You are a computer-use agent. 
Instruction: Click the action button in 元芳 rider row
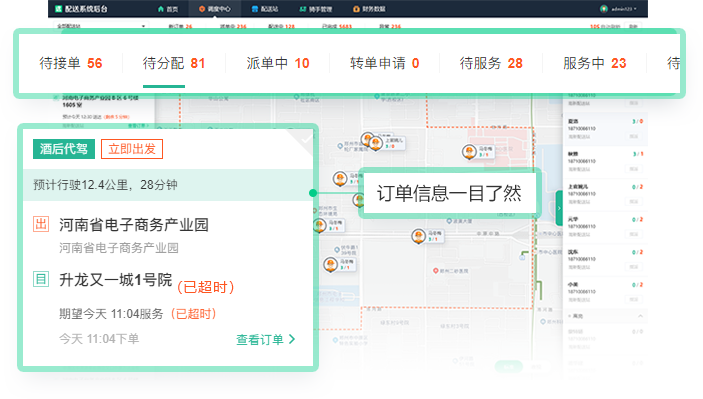click(x=634, y=234)
